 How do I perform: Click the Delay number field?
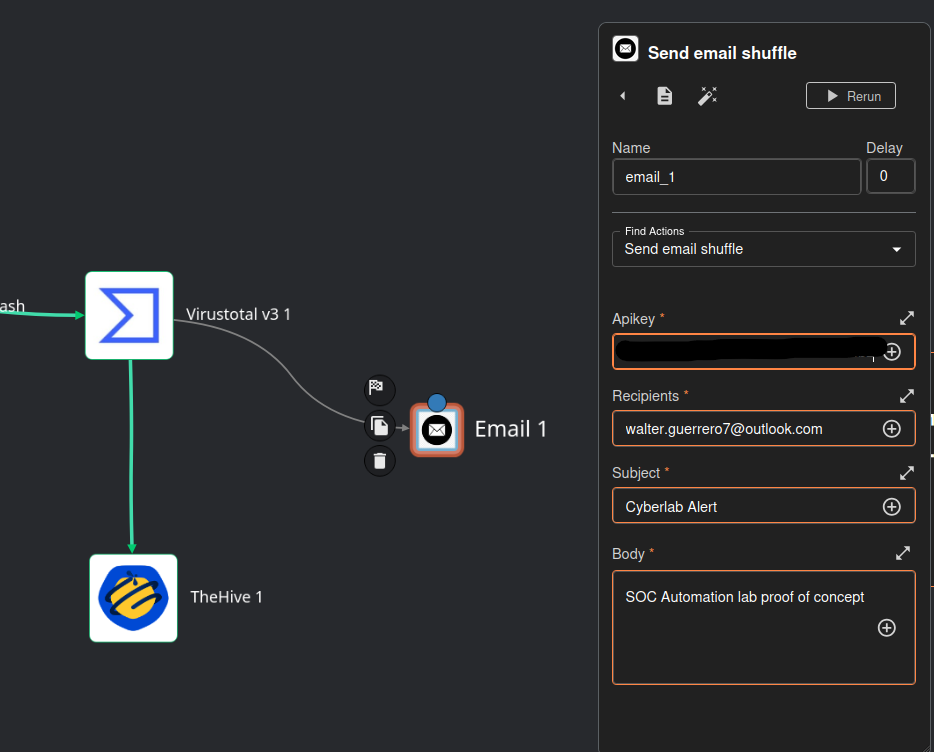(x=889, y=177)
